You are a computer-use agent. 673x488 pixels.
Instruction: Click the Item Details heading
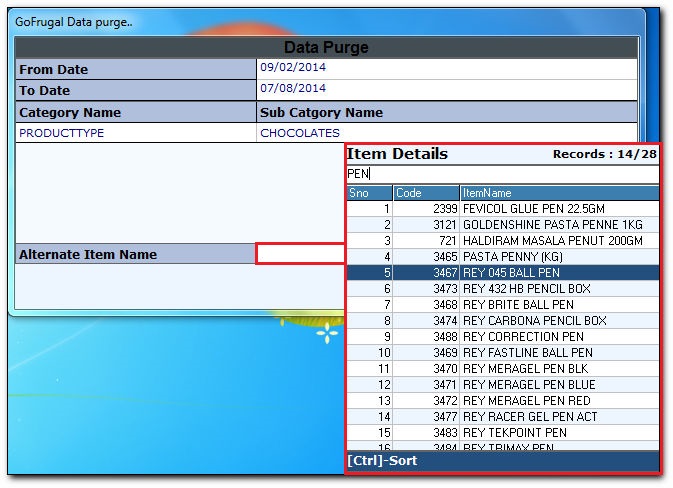tap(397, 154)
